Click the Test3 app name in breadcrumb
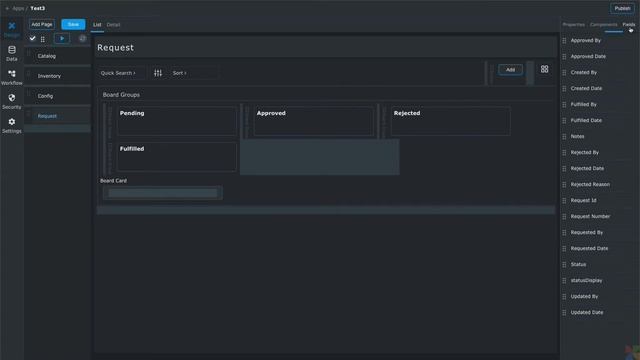This screenshot has height=360, width=640. (x=38, y=8)
